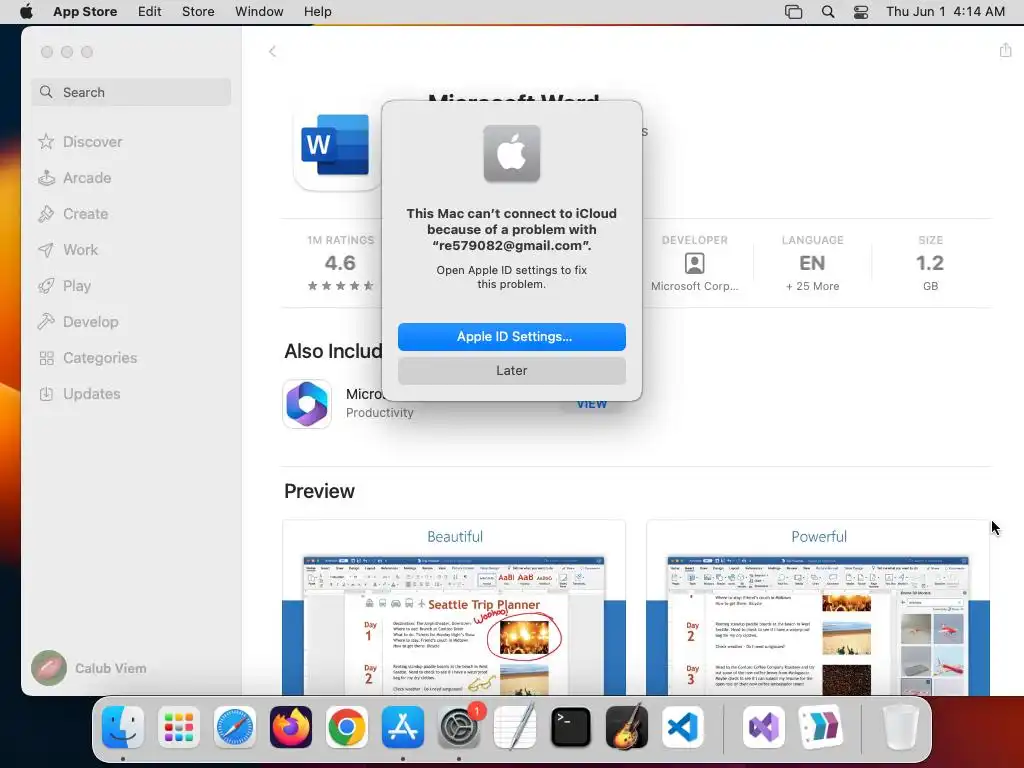Open the Develop section hammer icon
This screenshot has width=1024, height=768.
(46, 321)
